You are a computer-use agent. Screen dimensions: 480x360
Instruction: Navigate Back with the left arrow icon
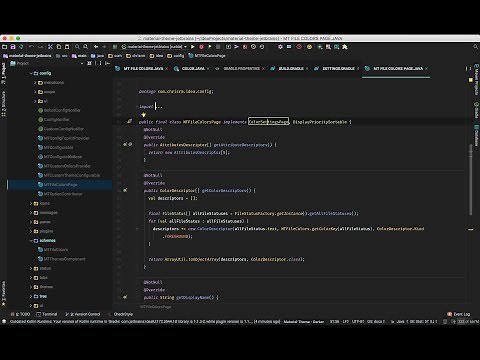[96, 47]
